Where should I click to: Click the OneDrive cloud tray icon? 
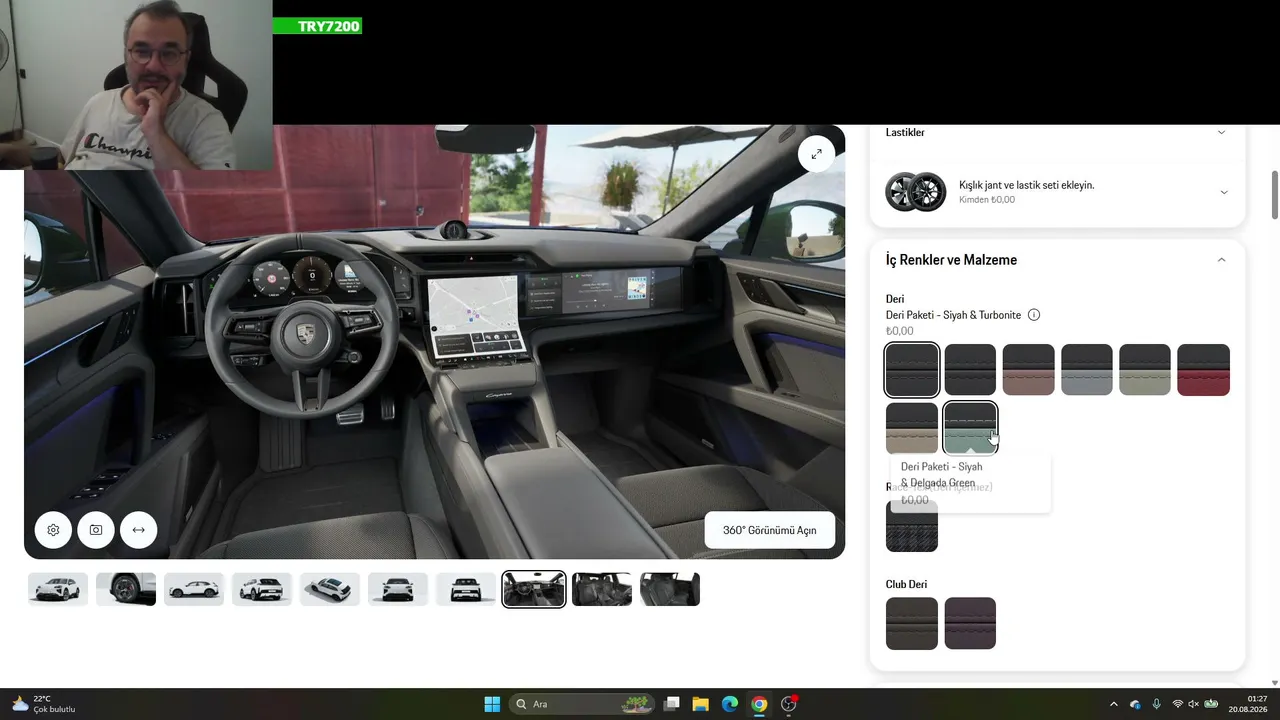tap(1135, 704)
